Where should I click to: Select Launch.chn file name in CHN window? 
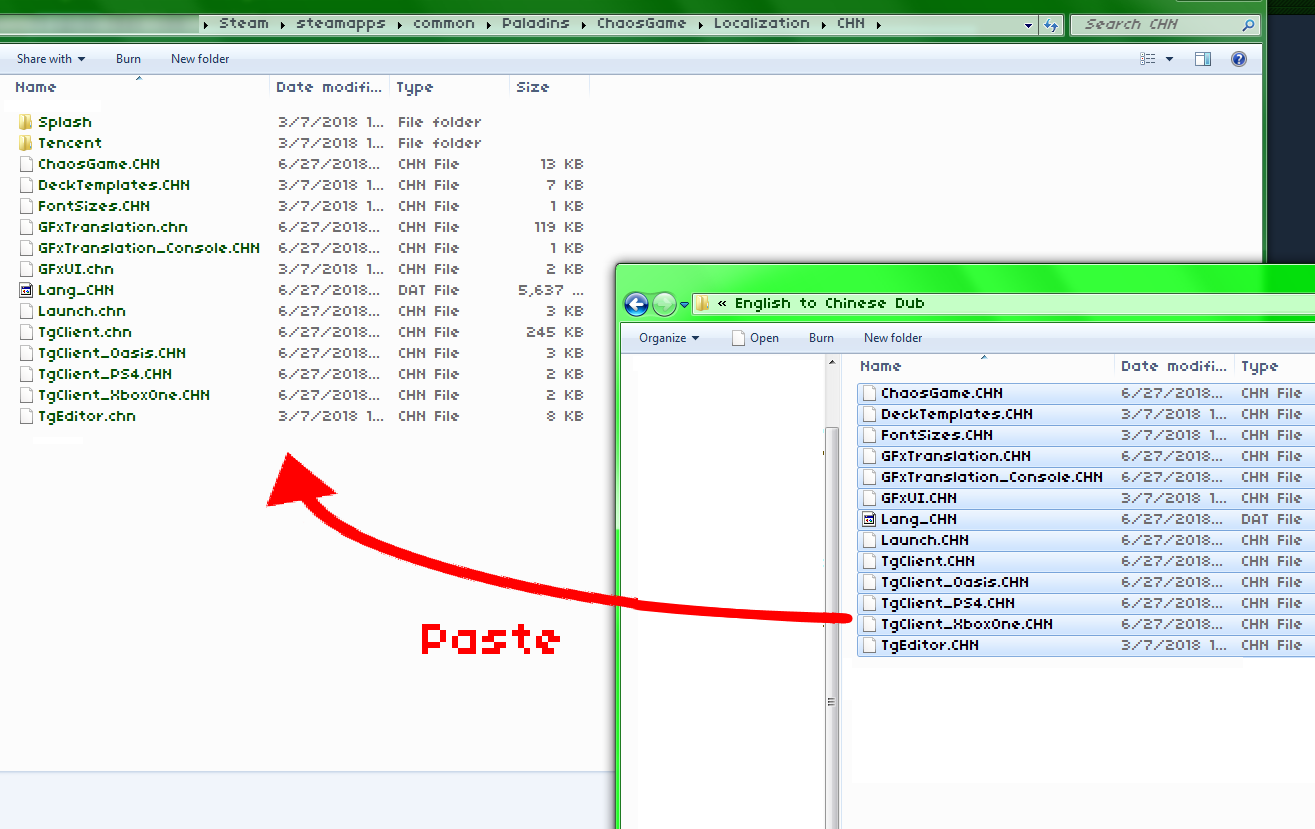82,311
